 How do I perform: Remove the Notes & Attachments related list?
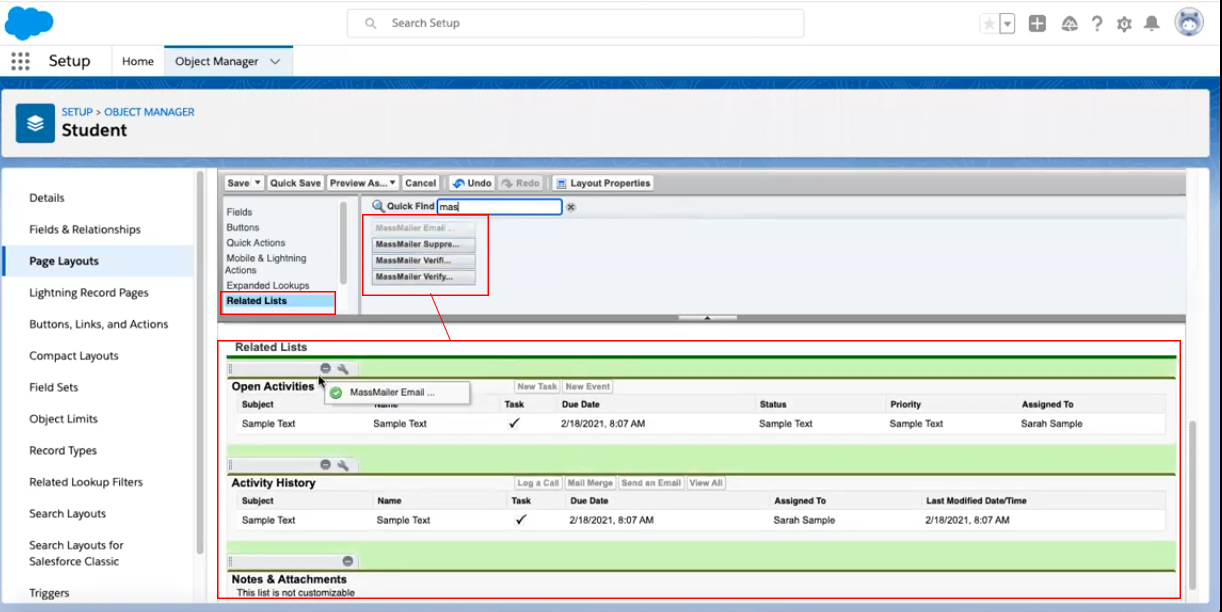coord(347,561)
